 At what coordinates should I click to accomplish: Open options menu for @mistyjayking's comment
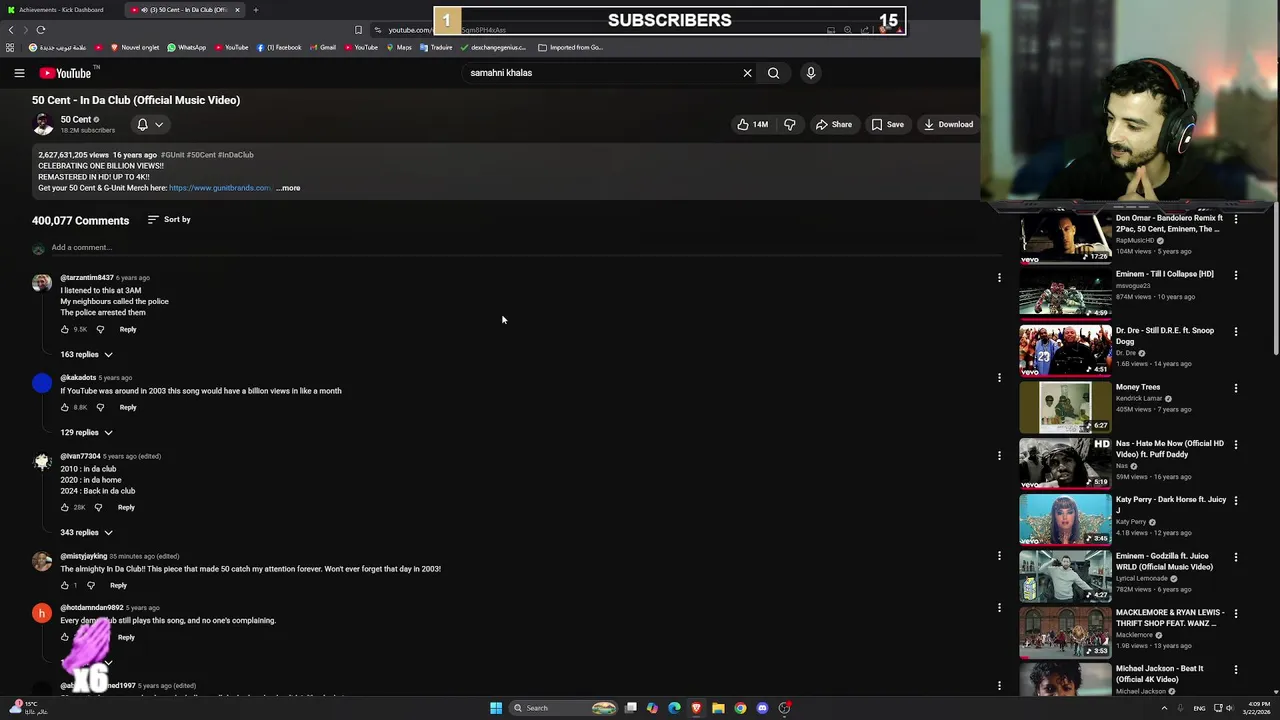coord(999,556)
